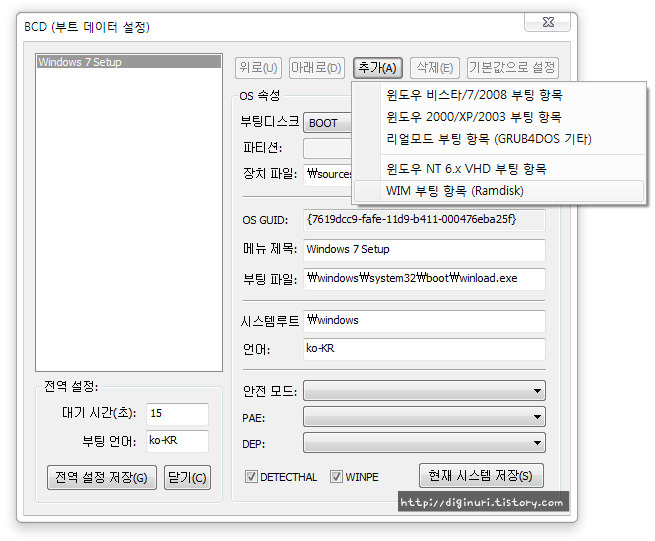The width and height of the screenshot is (655, 541).
Task: Click the 장치 파일 input field
Action: pos(328,174)
